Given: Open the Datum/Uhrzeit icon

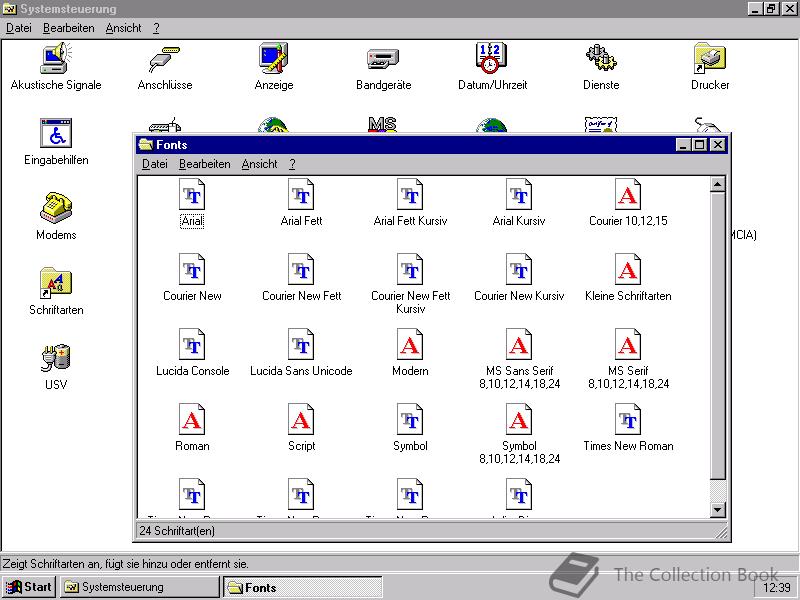Looking at the screenshot, I should pos(491,58).
